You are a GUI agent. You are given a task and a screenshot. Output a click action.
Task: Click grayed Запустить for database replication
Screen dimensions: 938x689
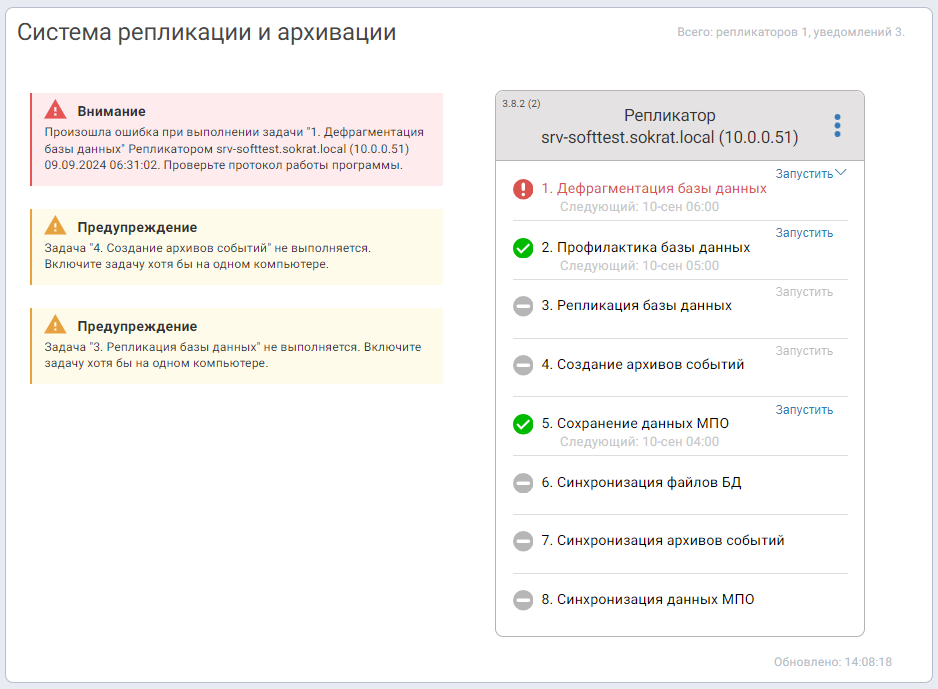pos(804,292)
